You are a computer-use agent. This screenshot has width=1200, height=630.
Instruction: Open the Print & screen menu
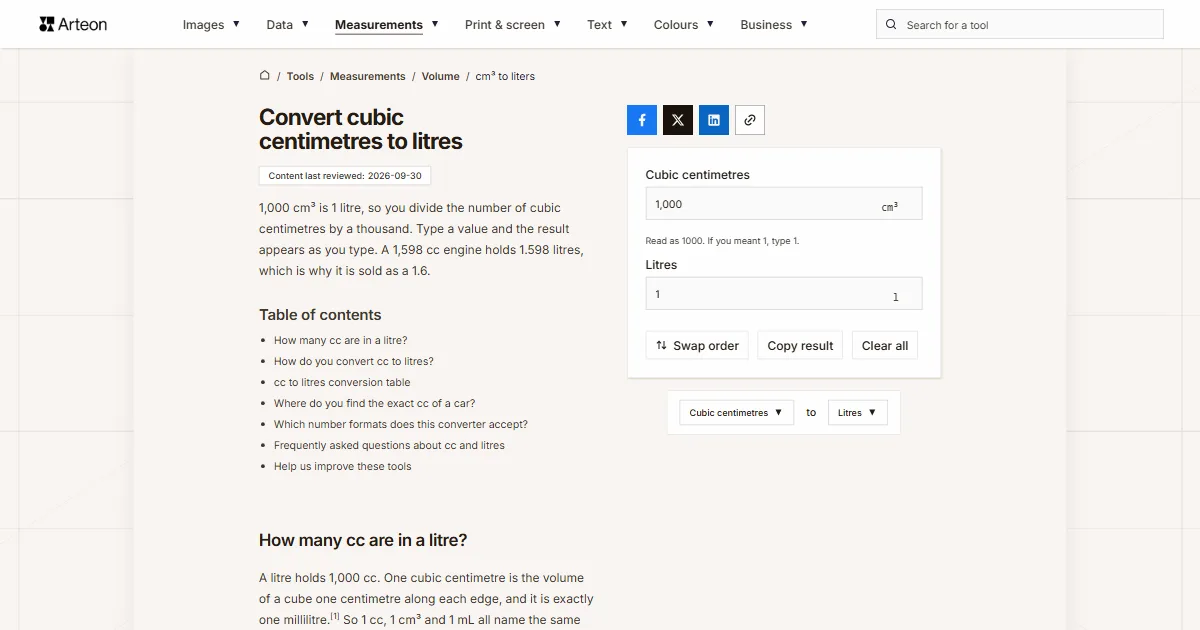pos(513,25)
